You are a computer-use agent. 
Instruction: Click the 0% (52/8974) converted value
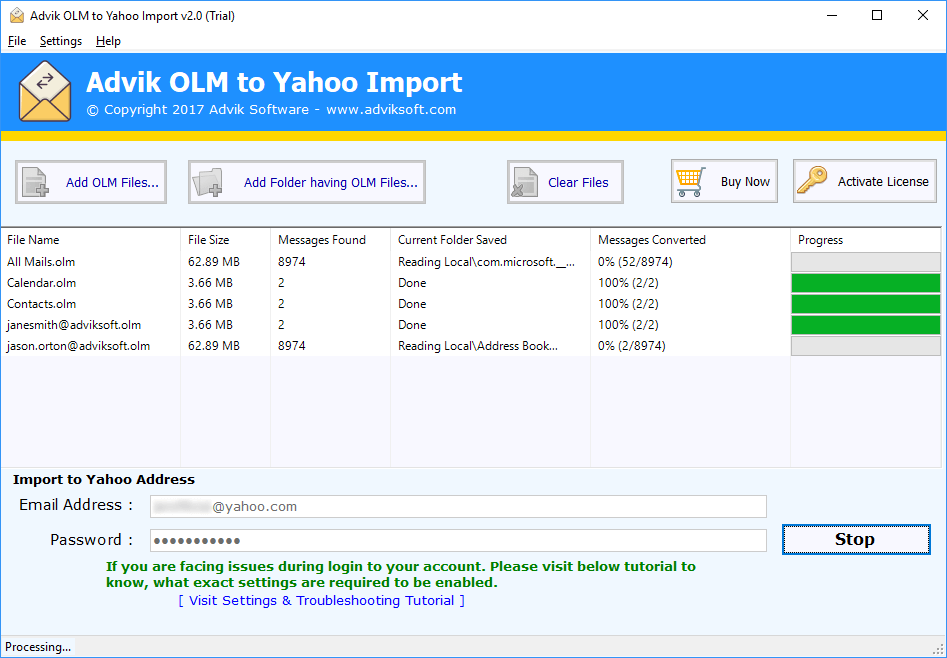[635, 262]
